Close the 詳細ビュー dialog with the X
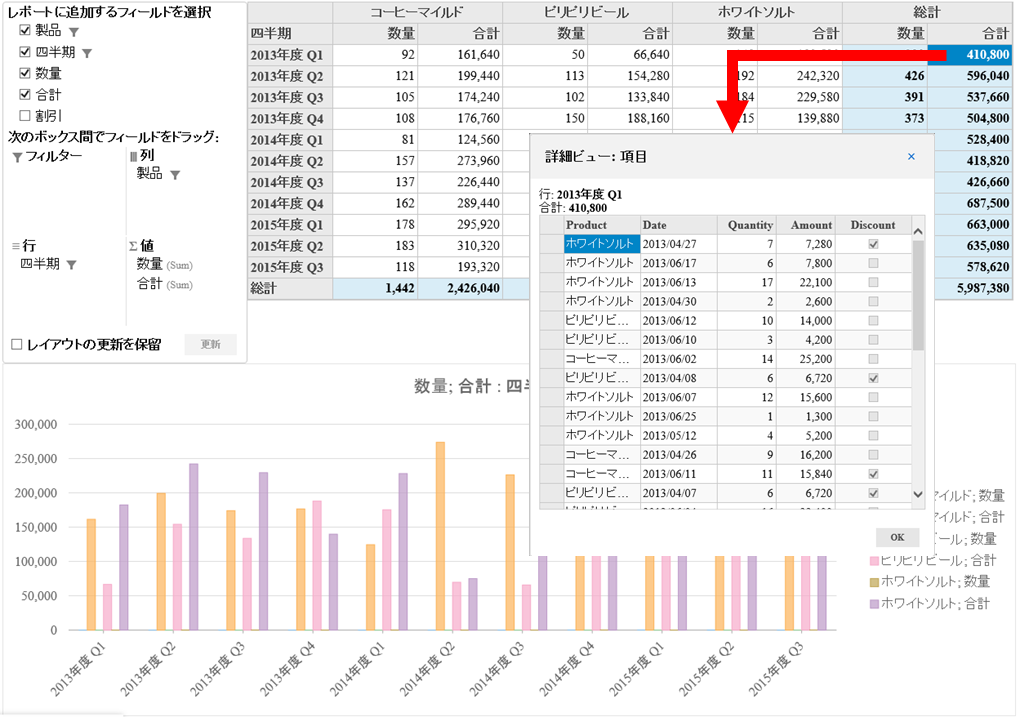The height and width of the screenshot is (717, 1020). click(911, 156)
